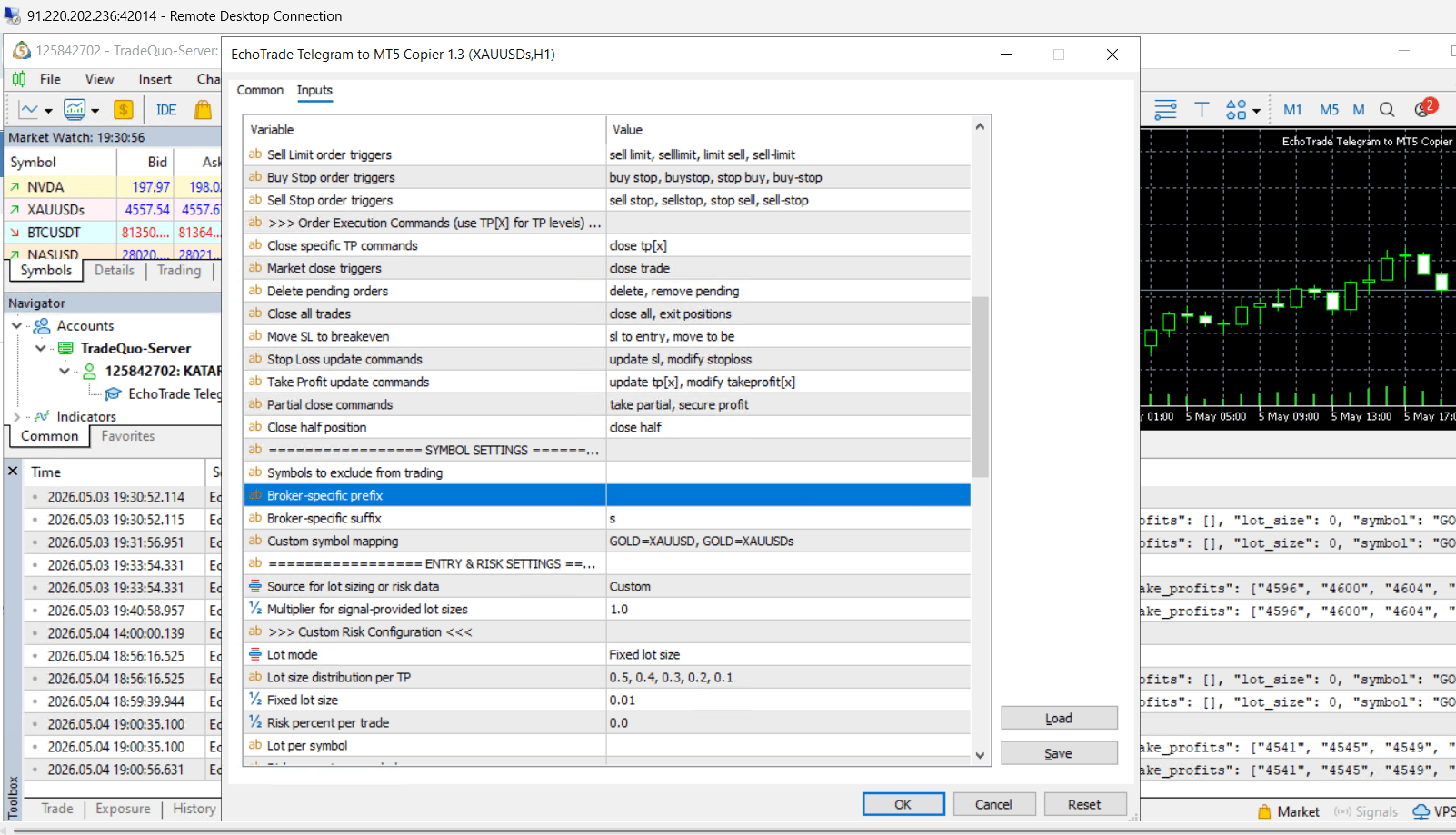Close the Toolbox panel with the X
Image resolution: width=1456 pixels, height=835 pixels.
tap(13, 471)
